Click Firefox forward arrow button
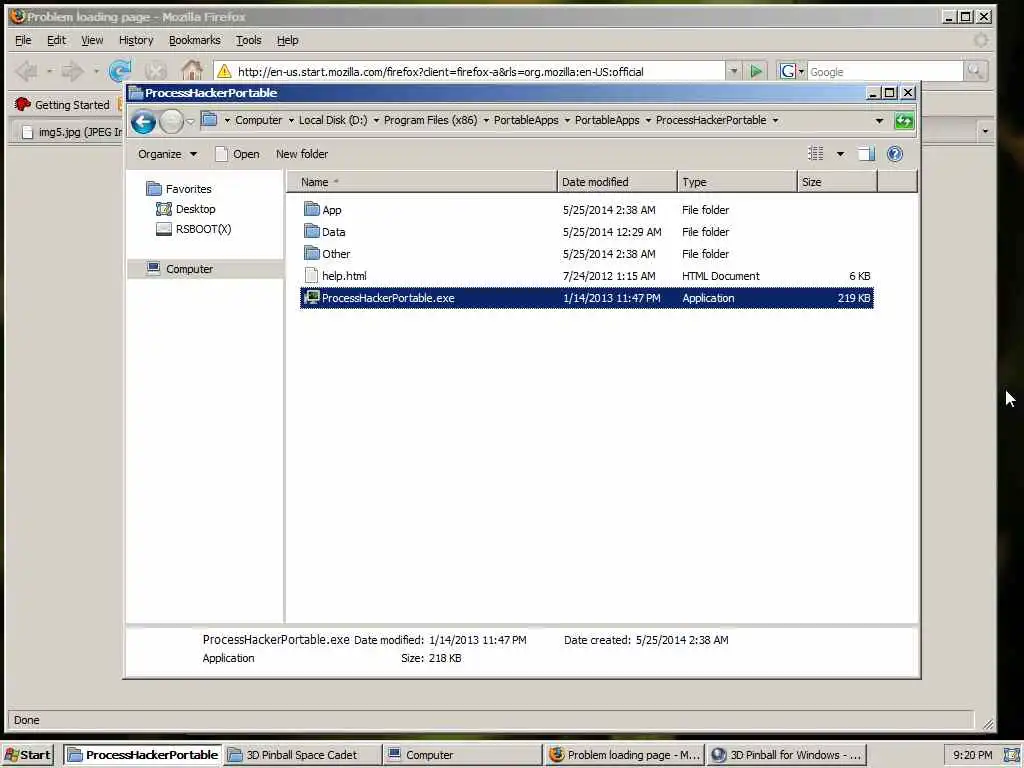Screen dimensions: 1024x768 (x=72, y=71)
